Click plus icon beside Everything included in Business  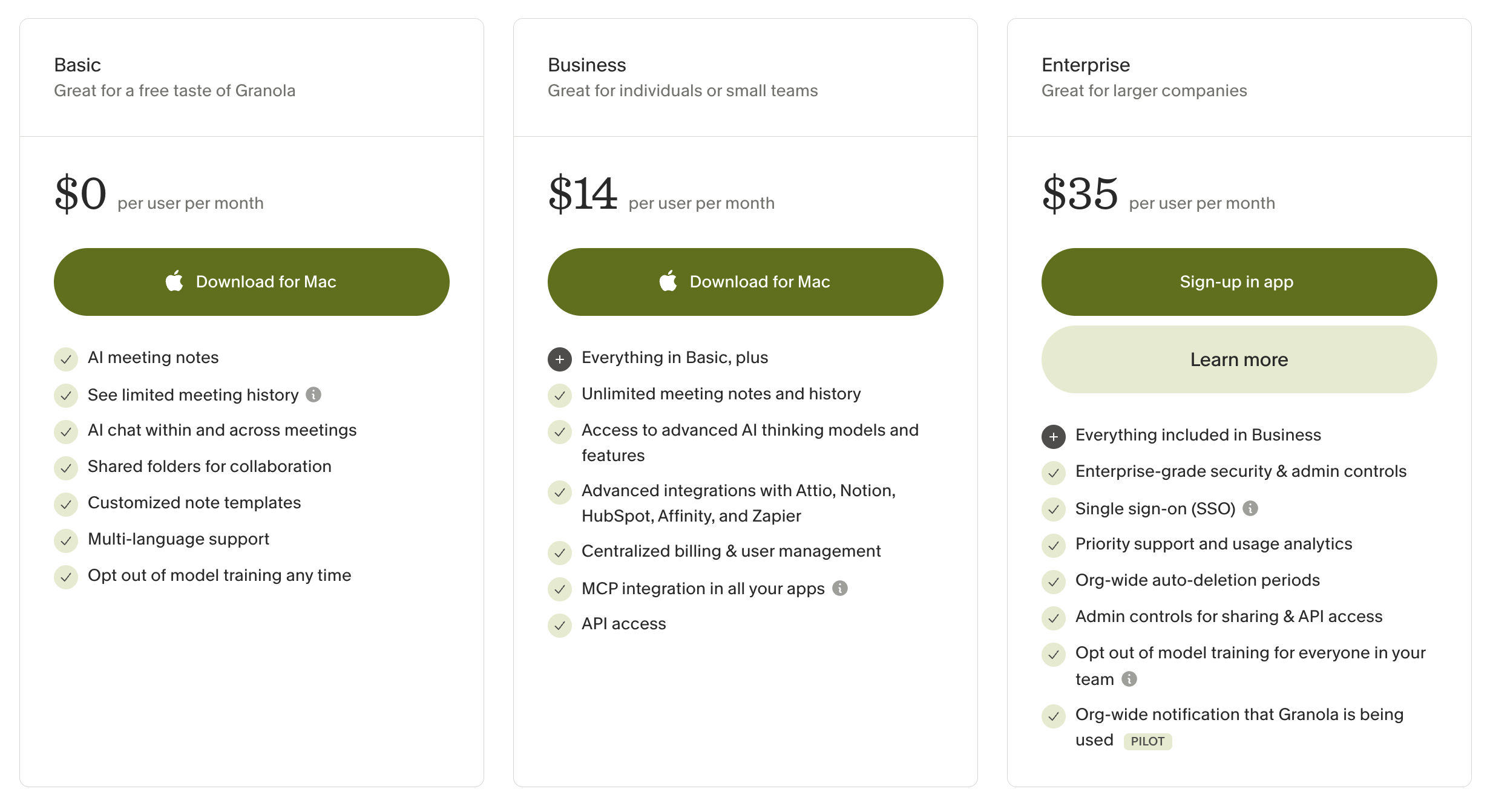pos(1054,437)
